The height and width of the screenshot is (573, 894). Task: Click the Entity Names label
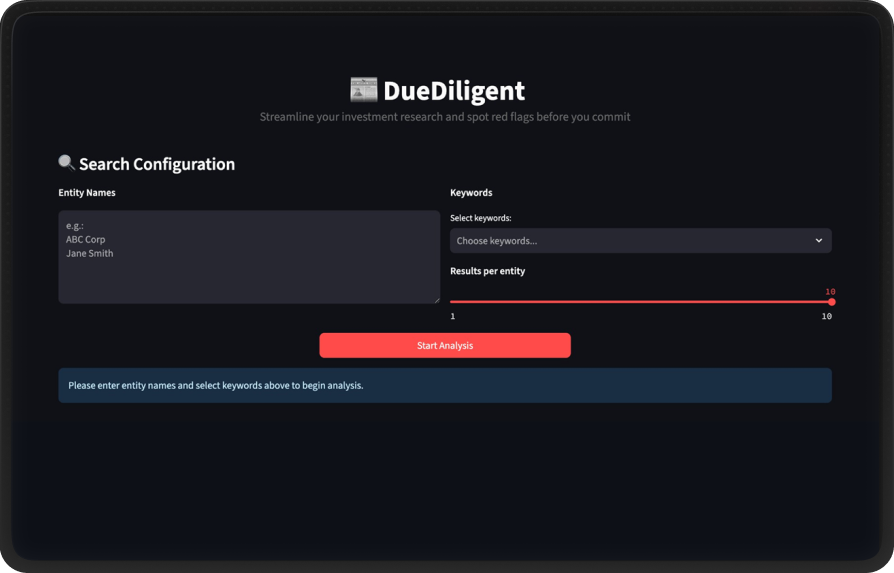point(87,193)
